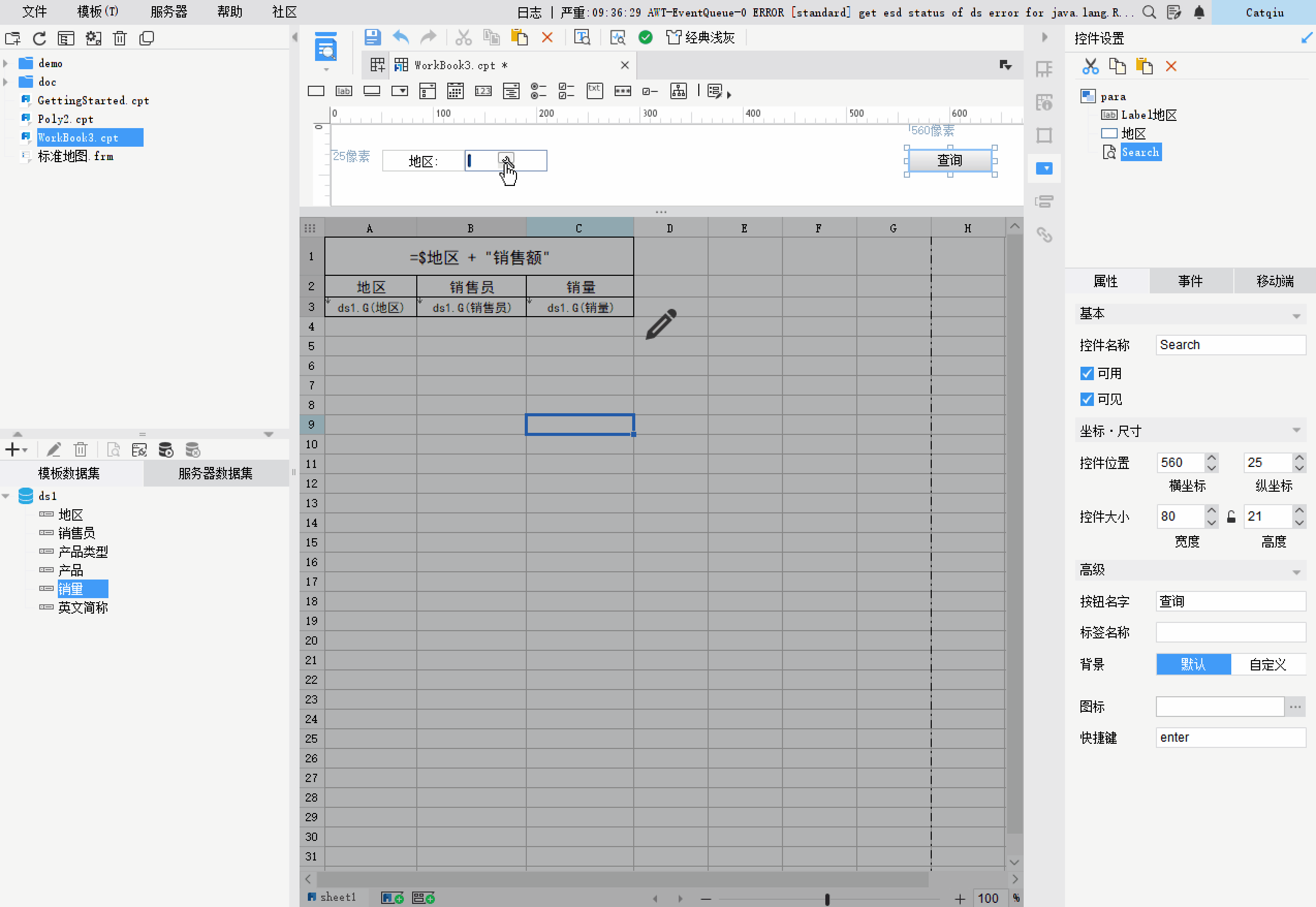Open the 服务器 menu
This screenshot has height=907, width=1316.
point(169,12)
